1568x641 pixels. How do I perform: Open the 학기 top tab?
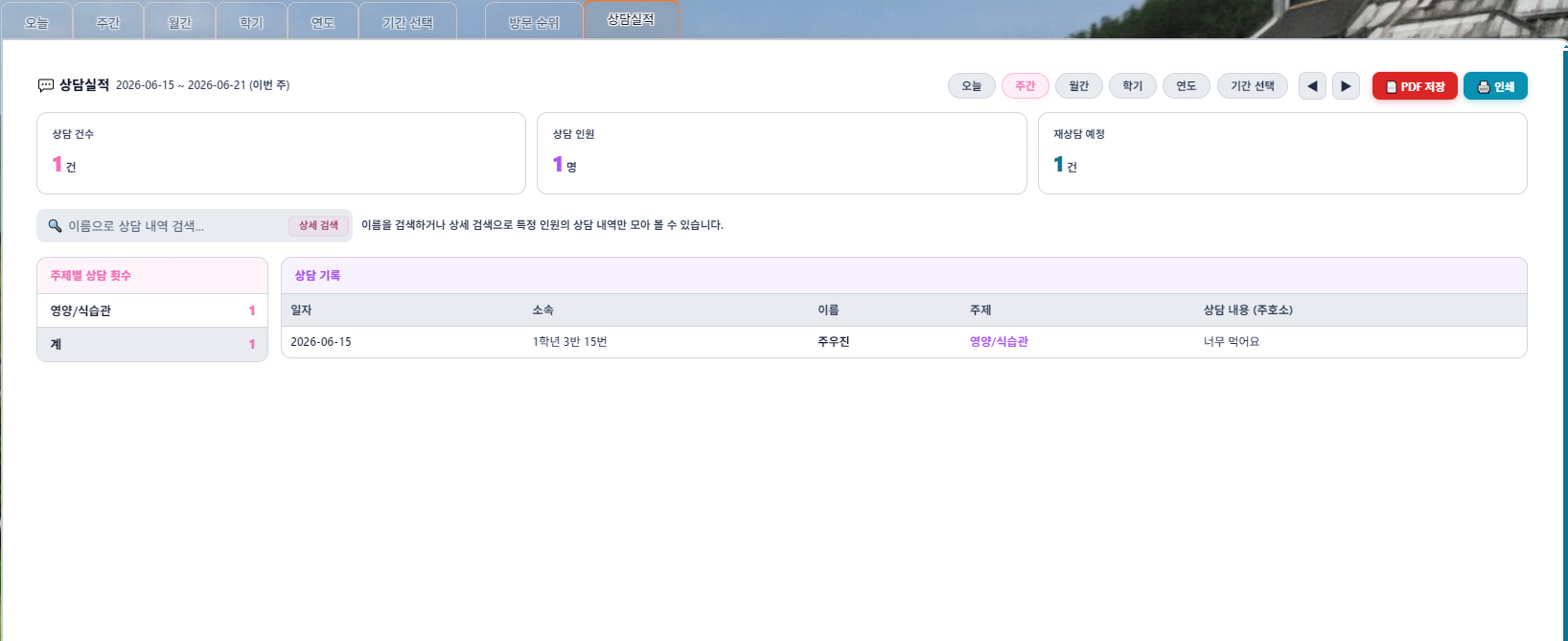coord(251,22)
